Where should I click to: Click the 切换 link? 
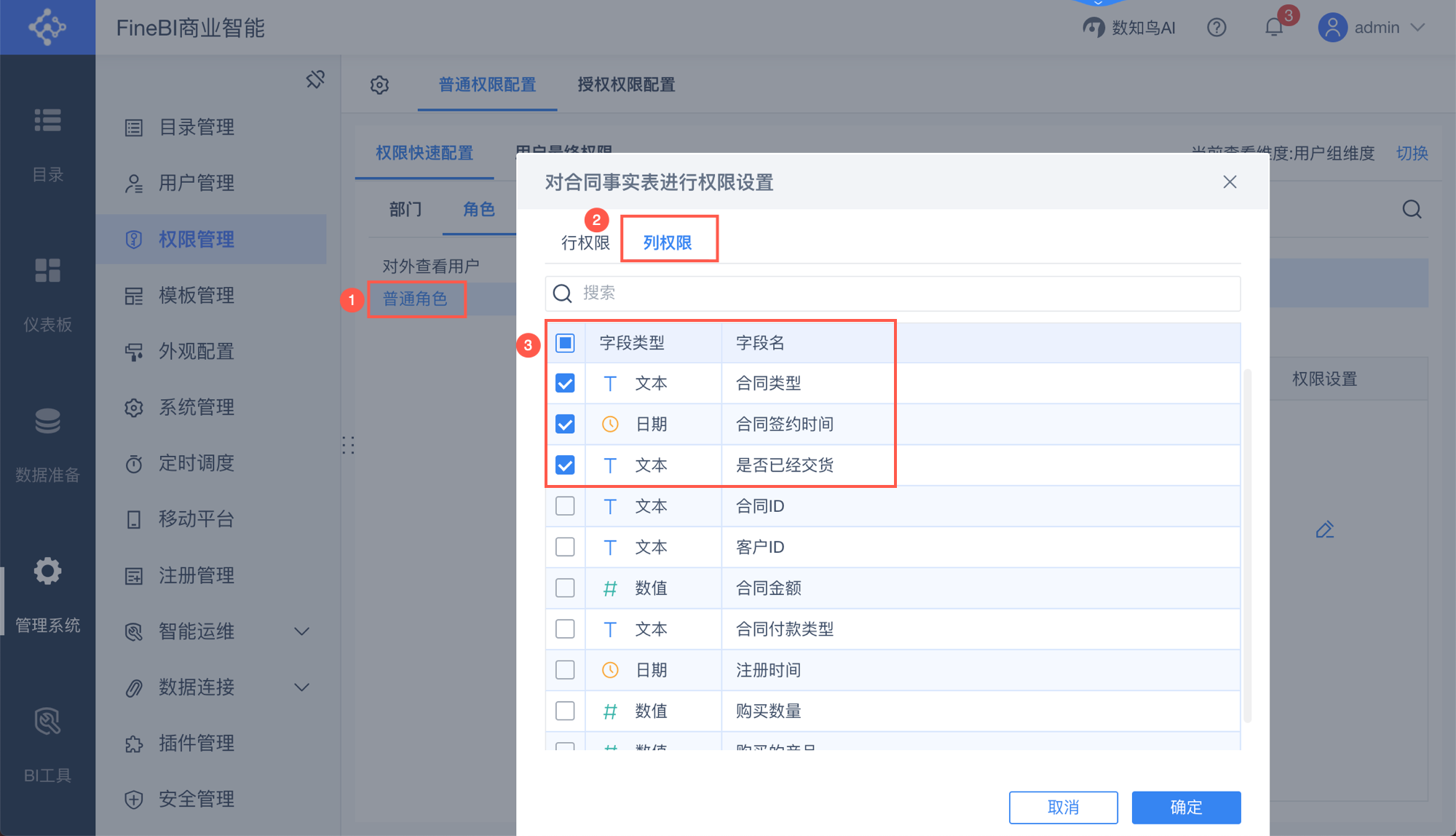click(1412, 153)
